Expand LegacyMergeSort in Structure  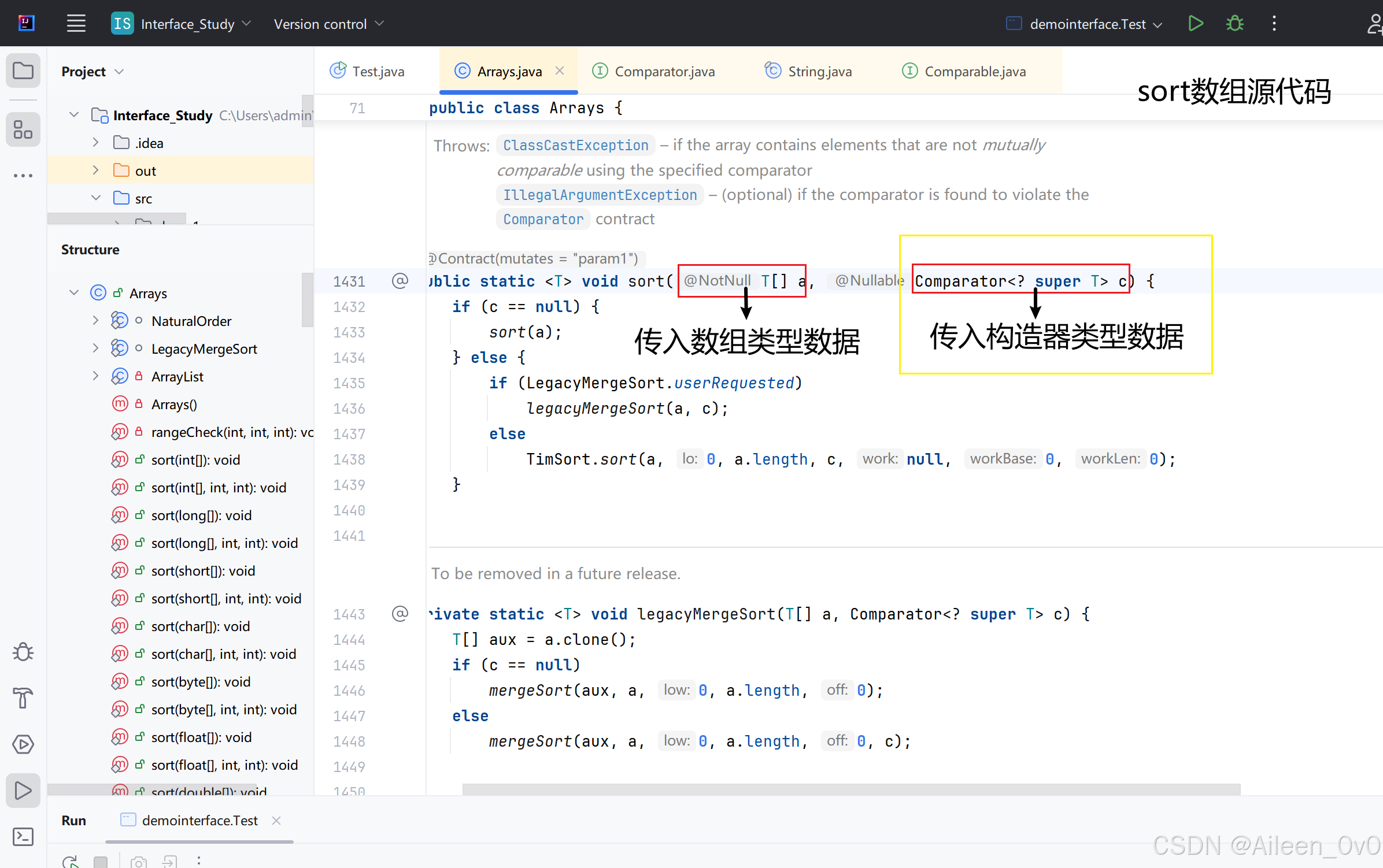pos(96,348)
